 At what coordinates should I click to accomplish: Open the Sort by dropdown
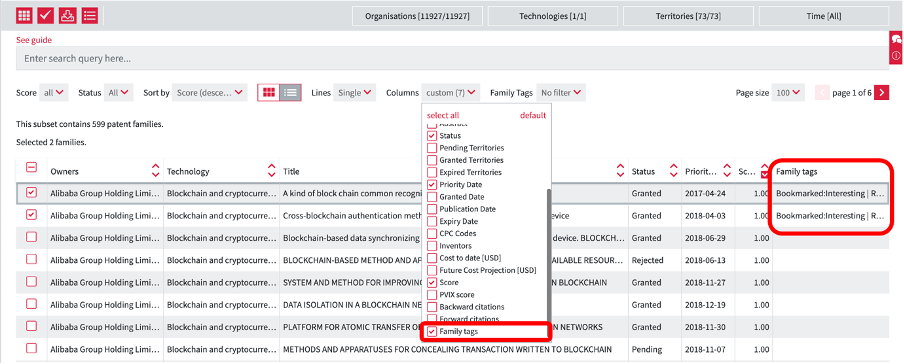210,92
